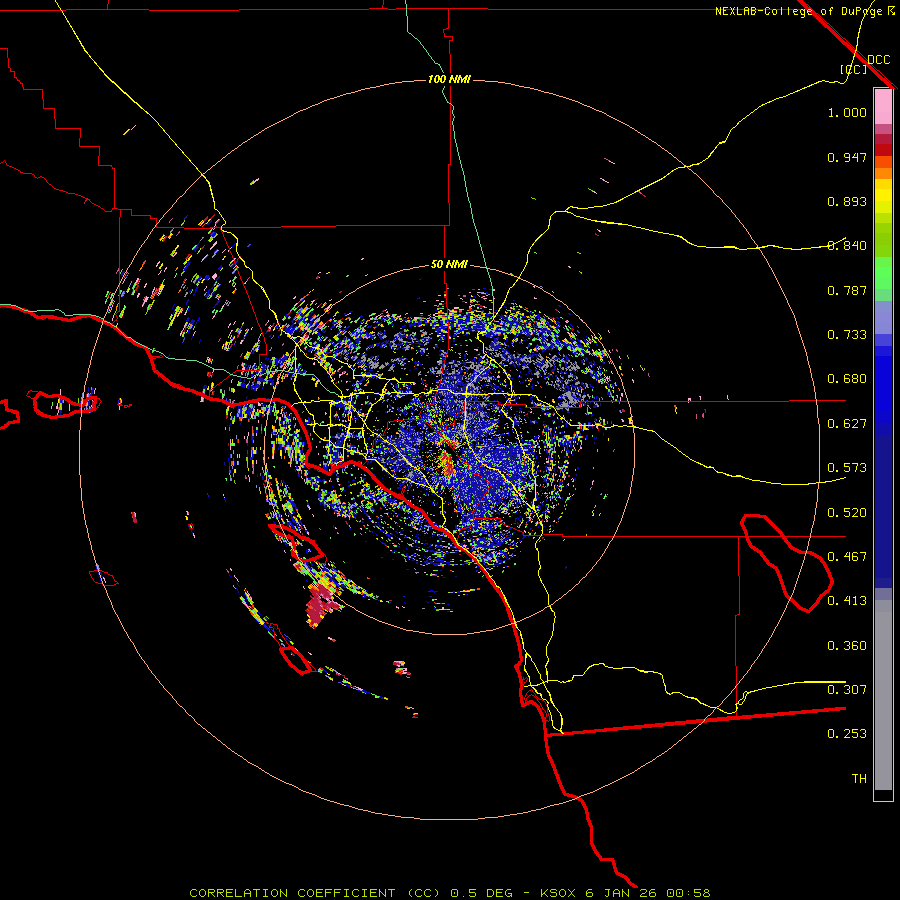Click the 00:58 timestamp
This screenshot has height=900, width=900.
(x=686, y=893)
